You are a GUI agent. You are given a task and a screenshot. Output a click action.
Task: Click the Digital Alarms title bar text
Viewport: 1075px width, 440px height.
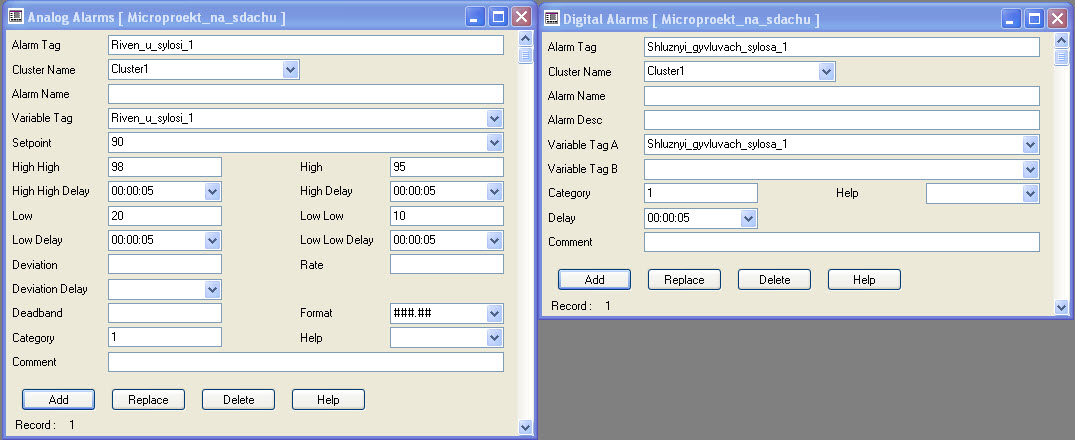[x=691, y=19]
